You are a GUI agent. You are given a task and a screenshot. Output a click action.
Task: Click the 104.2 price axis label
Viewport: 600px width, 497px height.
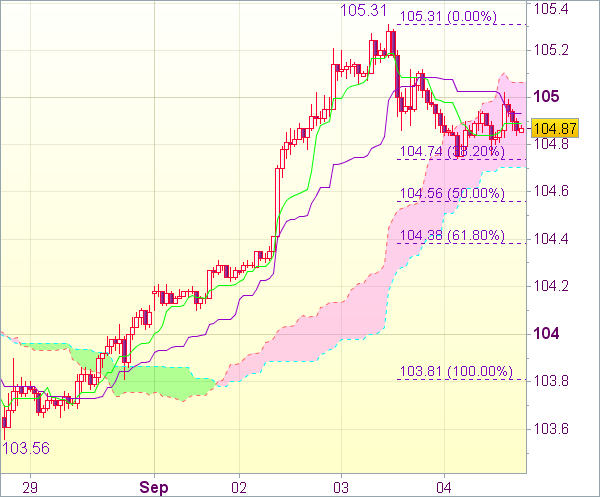point(551,286)
